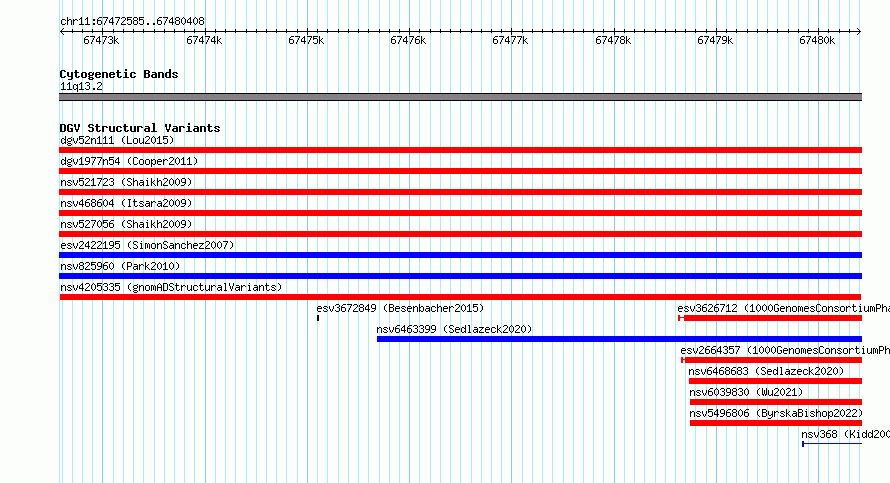Click the 67475k ruler tick label

306,40
